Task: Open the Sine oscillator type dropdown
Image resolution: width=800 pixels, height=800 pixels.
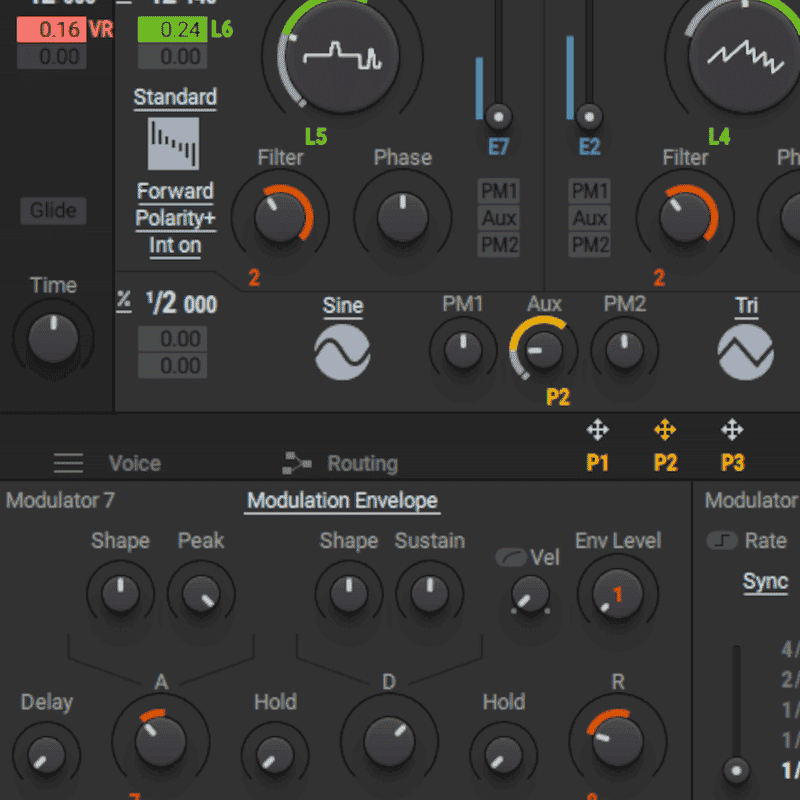Action: pyautogui.click(x=343, y=306)
